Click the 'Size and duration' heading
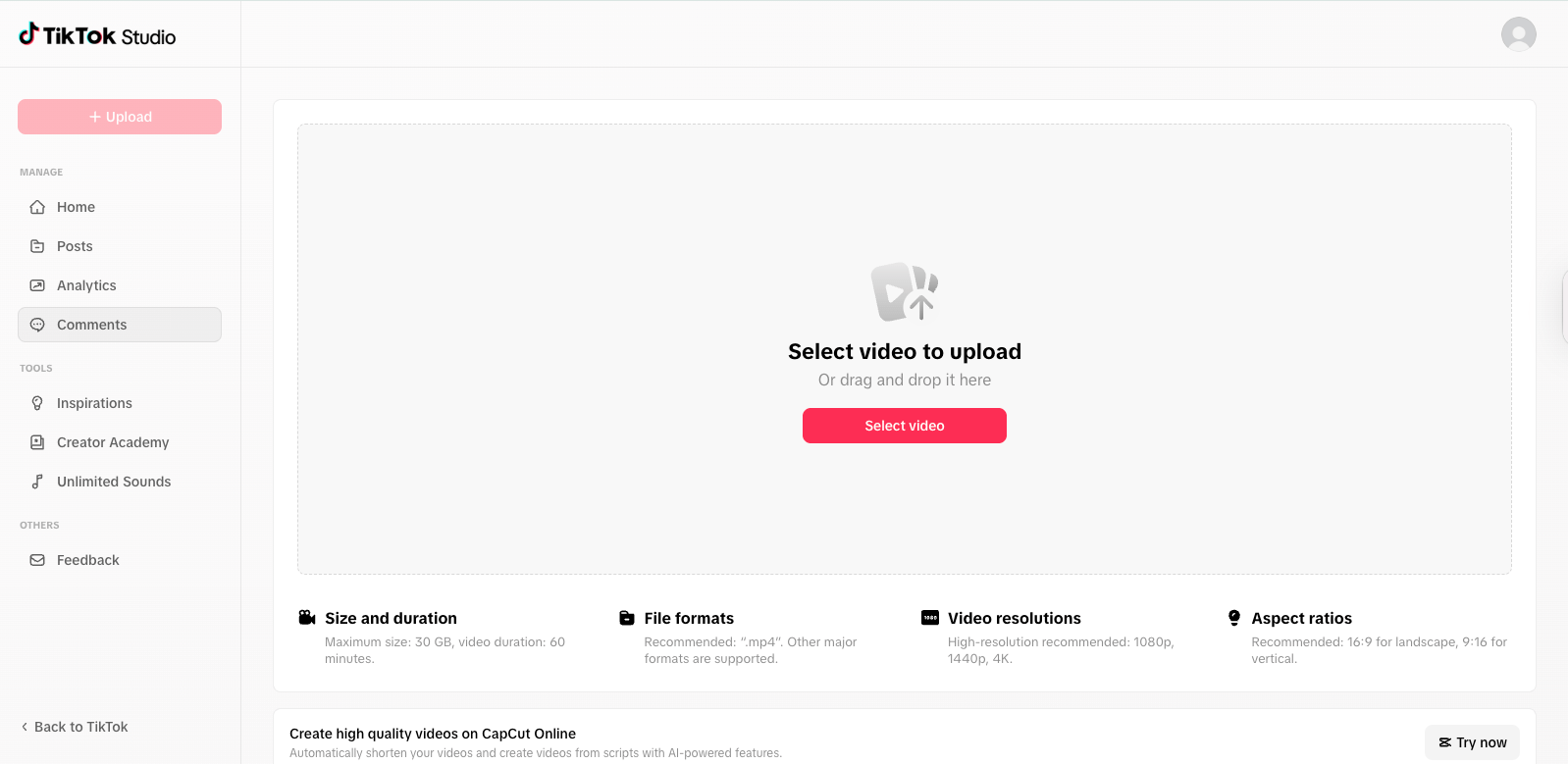Screen dimensions: 1568x764 pos(391,618)
